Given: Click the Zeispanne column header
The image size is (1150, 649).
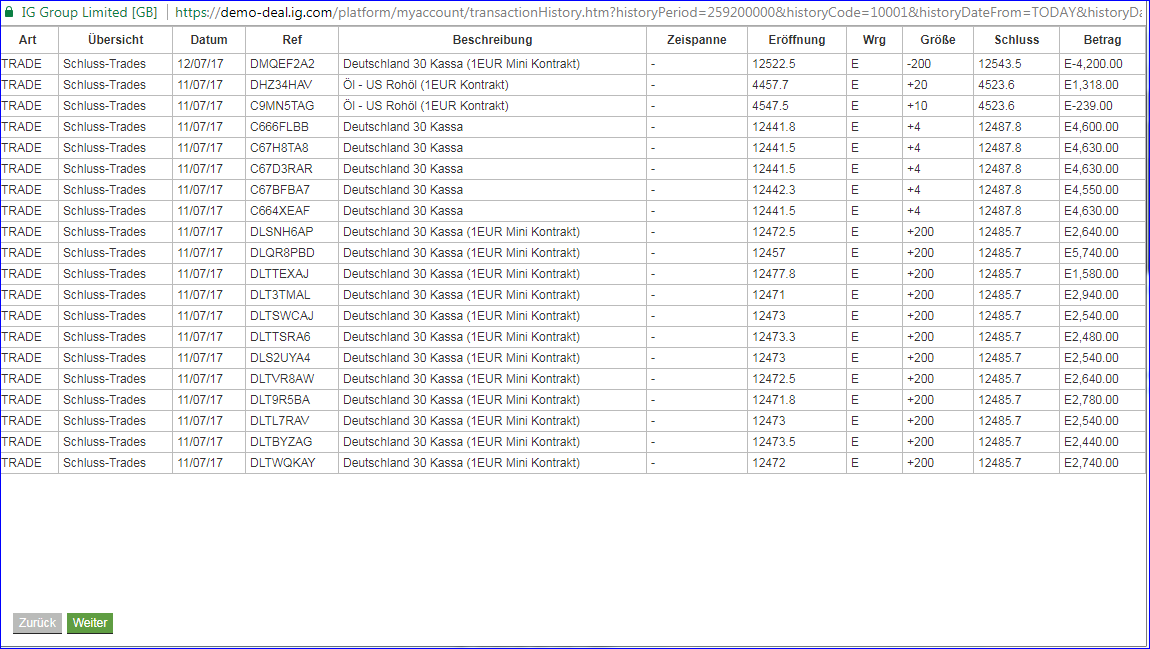Looking at the screenshot, I should coord(696,40).
